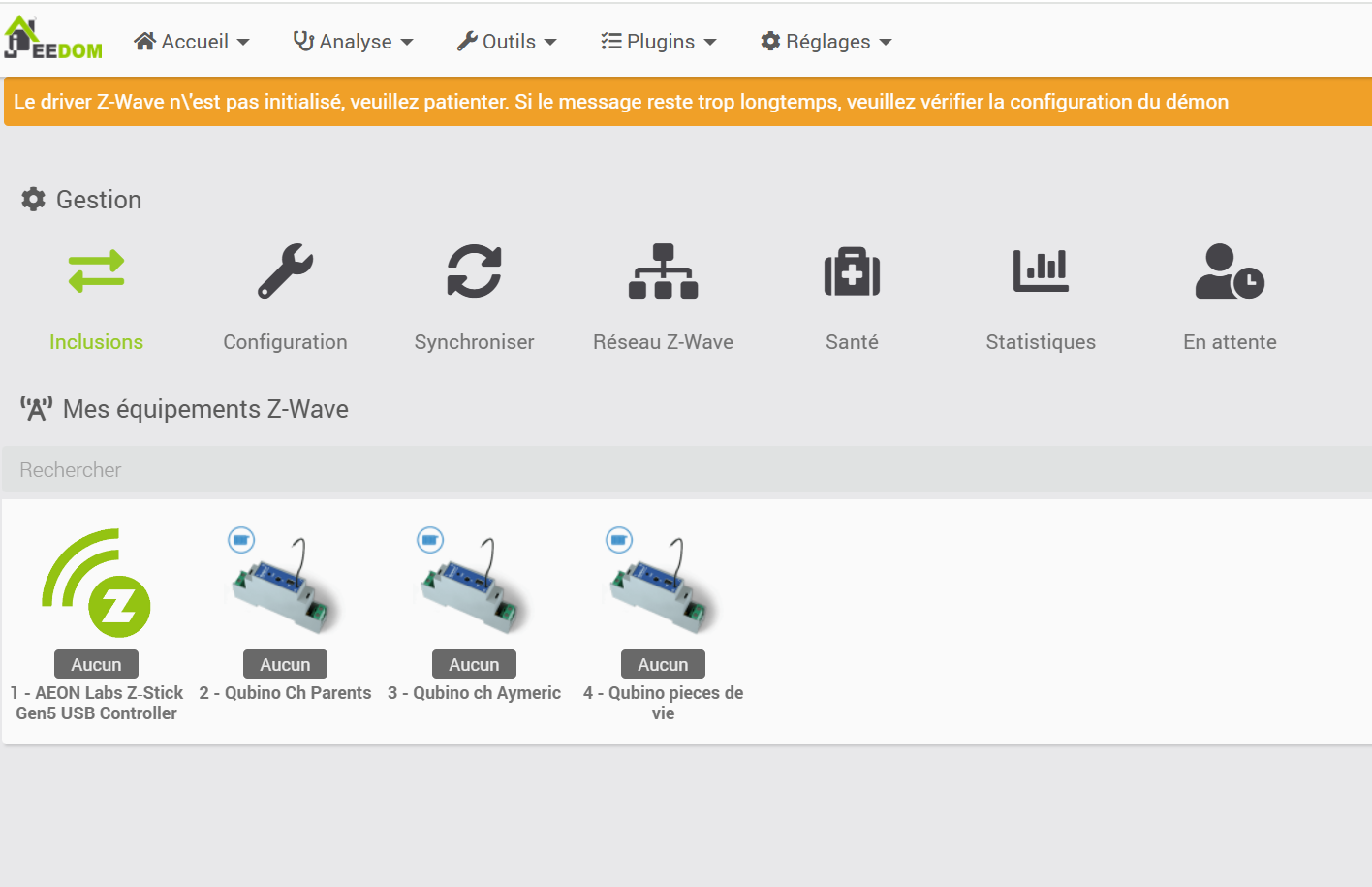Viewport: 1372px width, 887px height.
Task: Click the Synchroniser refresh icon
Action: coord(475,270)
